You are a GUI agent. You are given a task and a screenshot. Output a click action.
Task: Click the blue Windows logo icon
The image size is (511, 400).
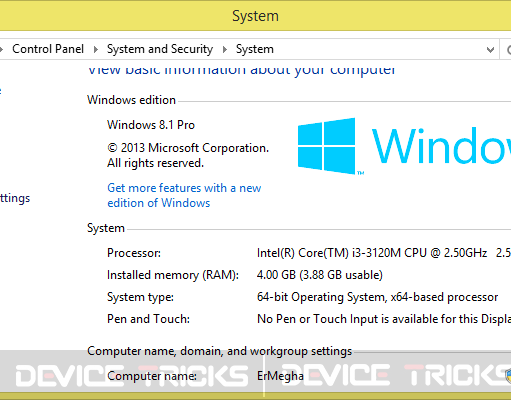point(327,146)
